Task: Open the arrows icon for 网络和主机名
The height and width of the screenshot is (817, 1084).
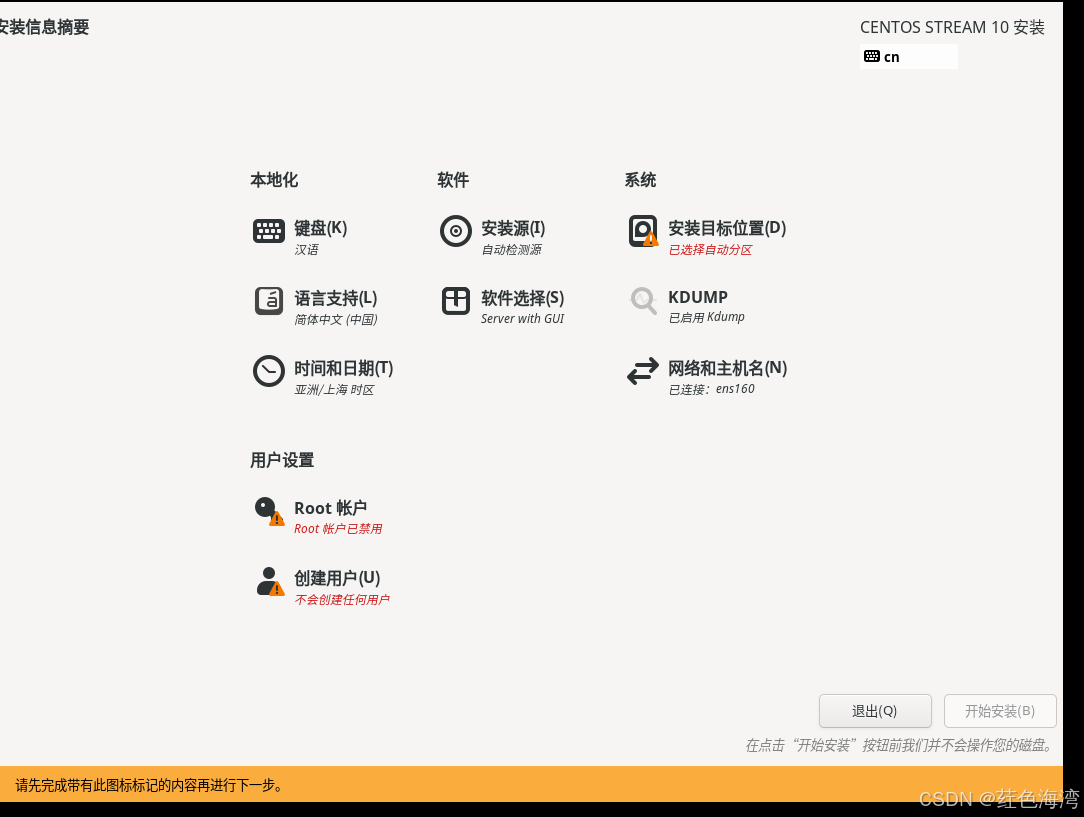Action: [643, 371]
